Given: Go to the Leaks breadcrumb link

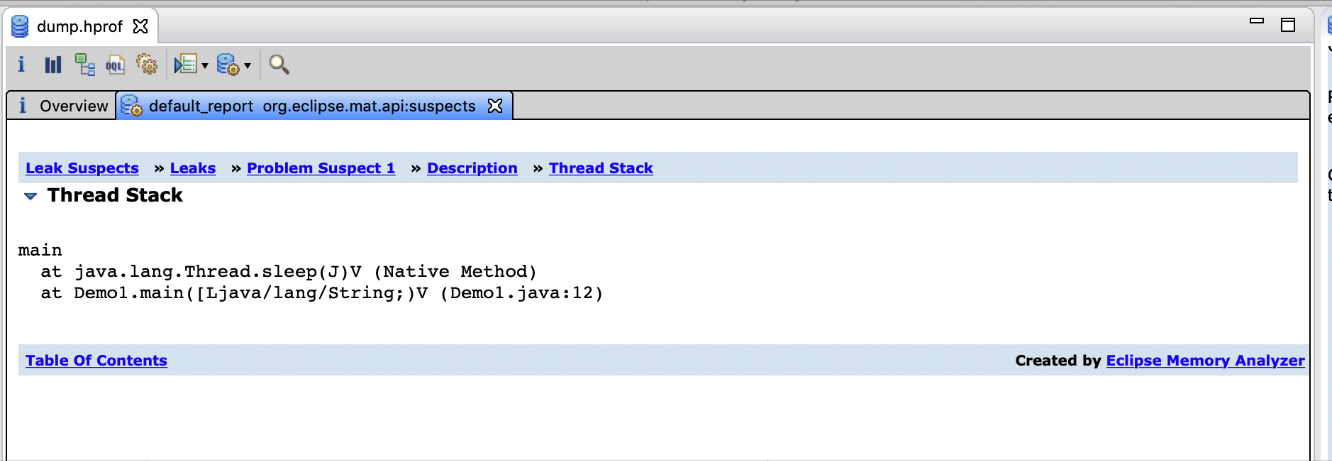Looking at the screenshot, I should pyautogui.click(x=193, y=168).
